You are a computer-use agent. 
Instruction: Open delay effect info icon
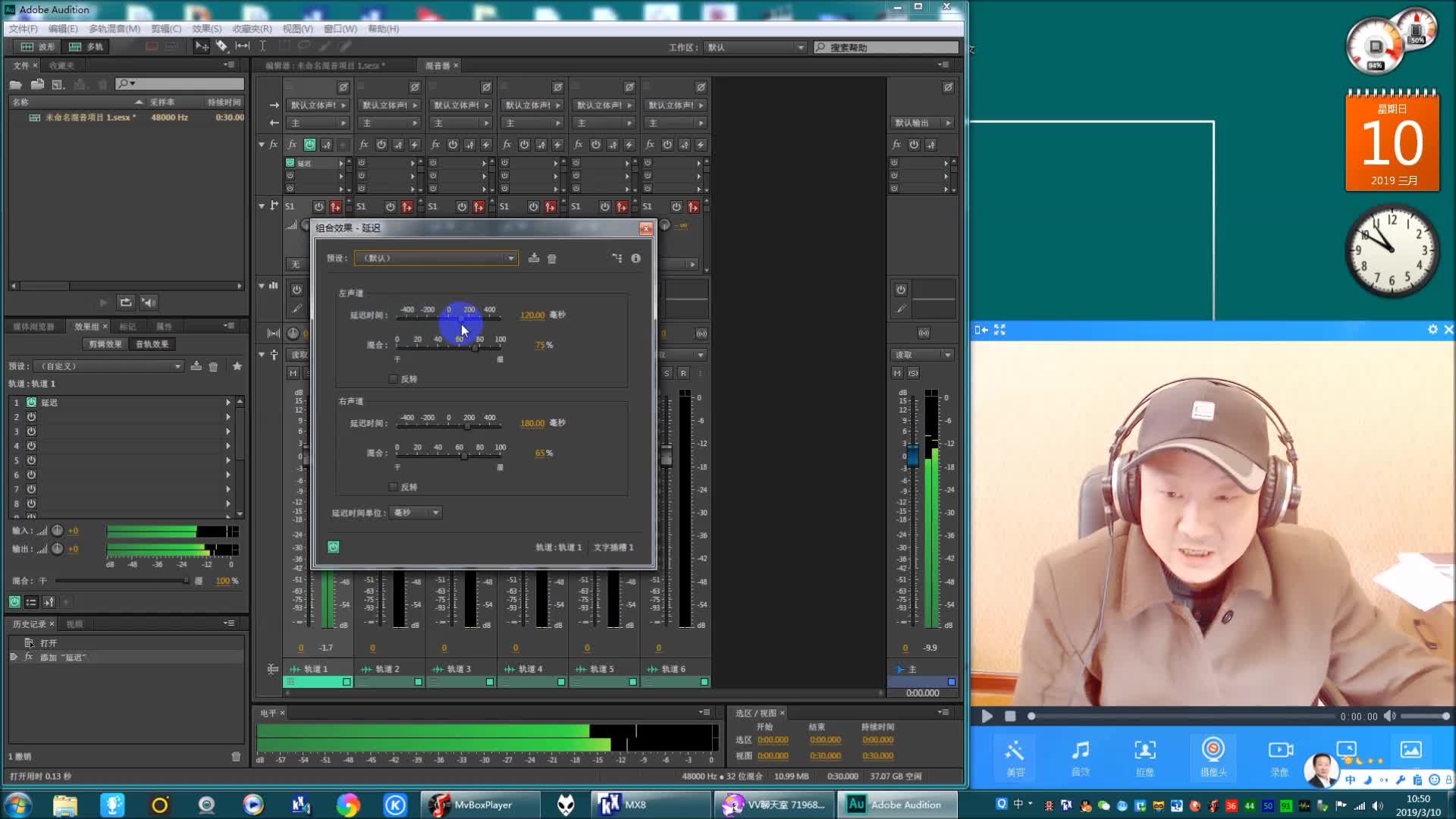pyautogui.click(x=635, y=259)
